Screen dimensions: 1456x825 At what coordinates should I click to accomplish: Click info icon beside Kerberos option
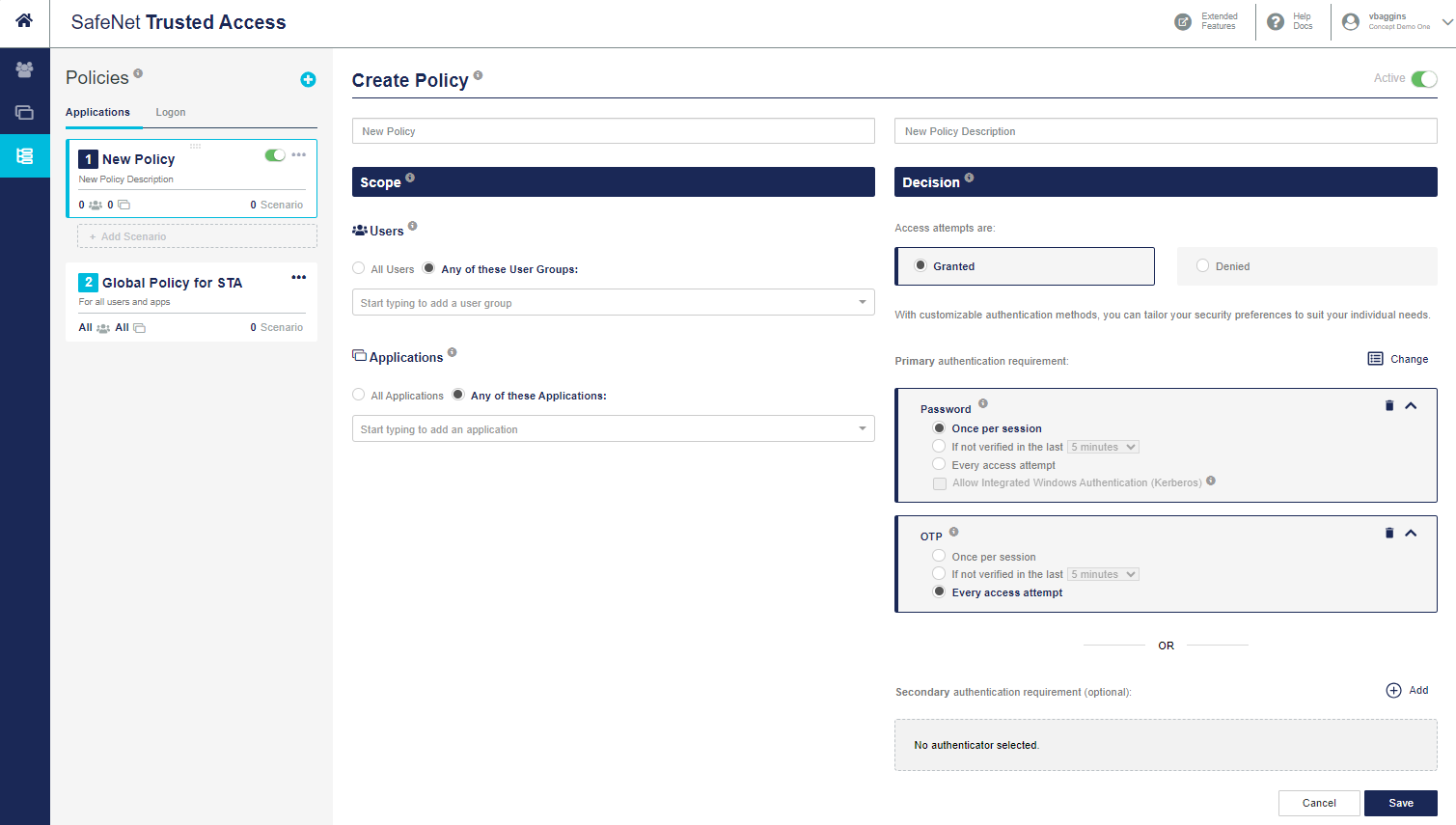point(1211,481)
